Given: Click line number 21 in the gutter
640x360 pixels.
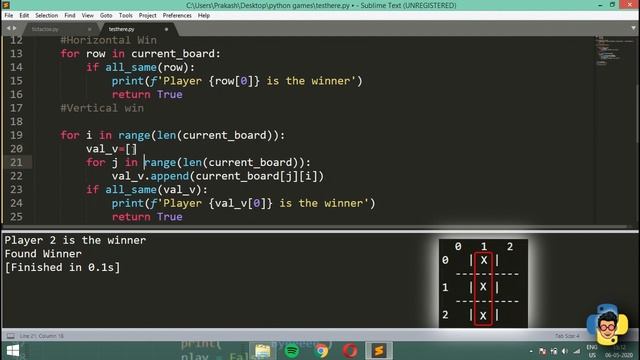Looking at the screenshot, I should pos(16,162).
